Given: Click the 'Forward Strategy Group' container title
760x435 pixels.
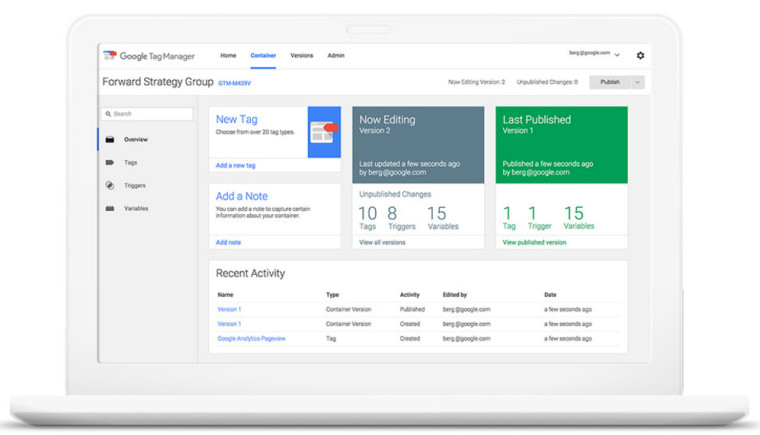Looking at the screenshot, I should tap(158, 82).
